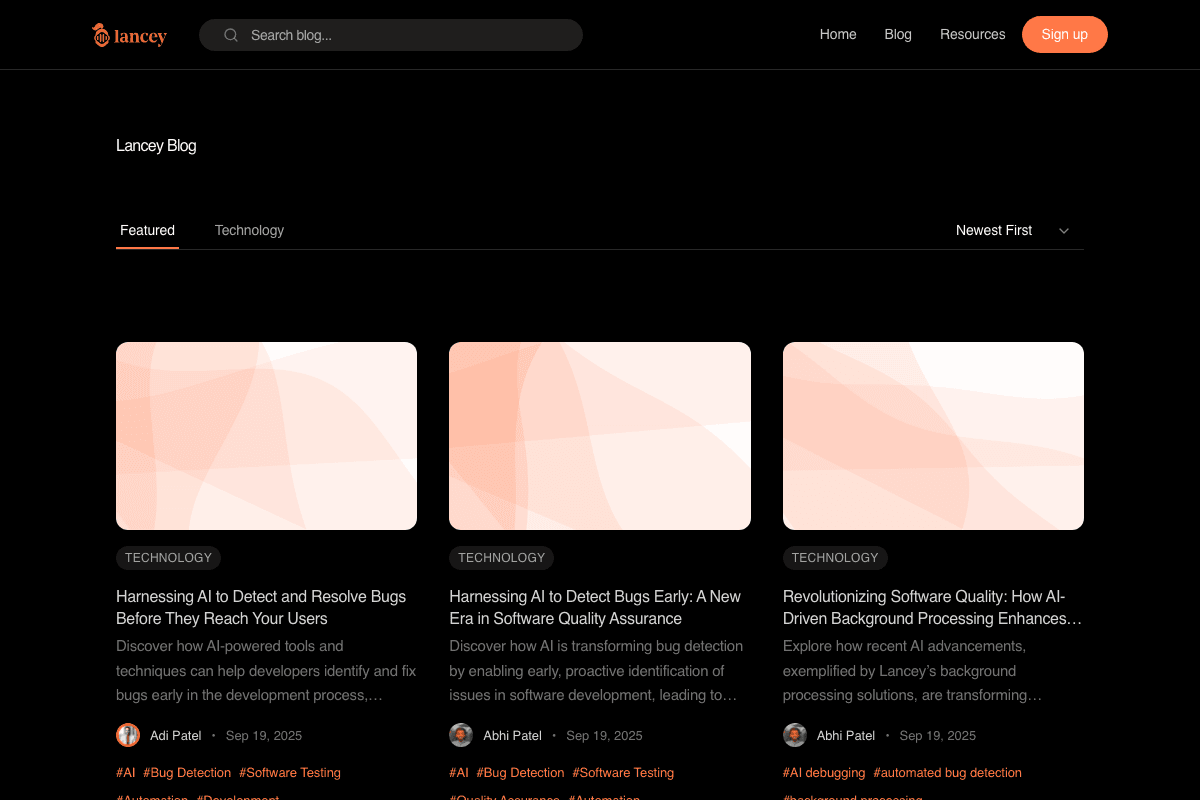
Task: Switch to the Technology tab
Action: click(x=249, y=230)
